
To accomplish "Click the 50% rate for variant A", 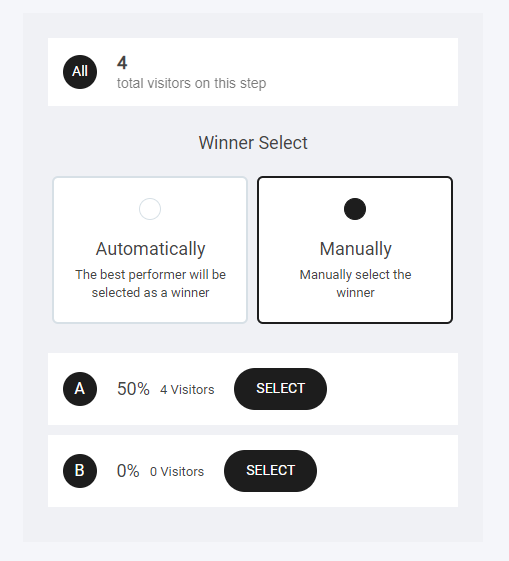I will pos(133,389).
